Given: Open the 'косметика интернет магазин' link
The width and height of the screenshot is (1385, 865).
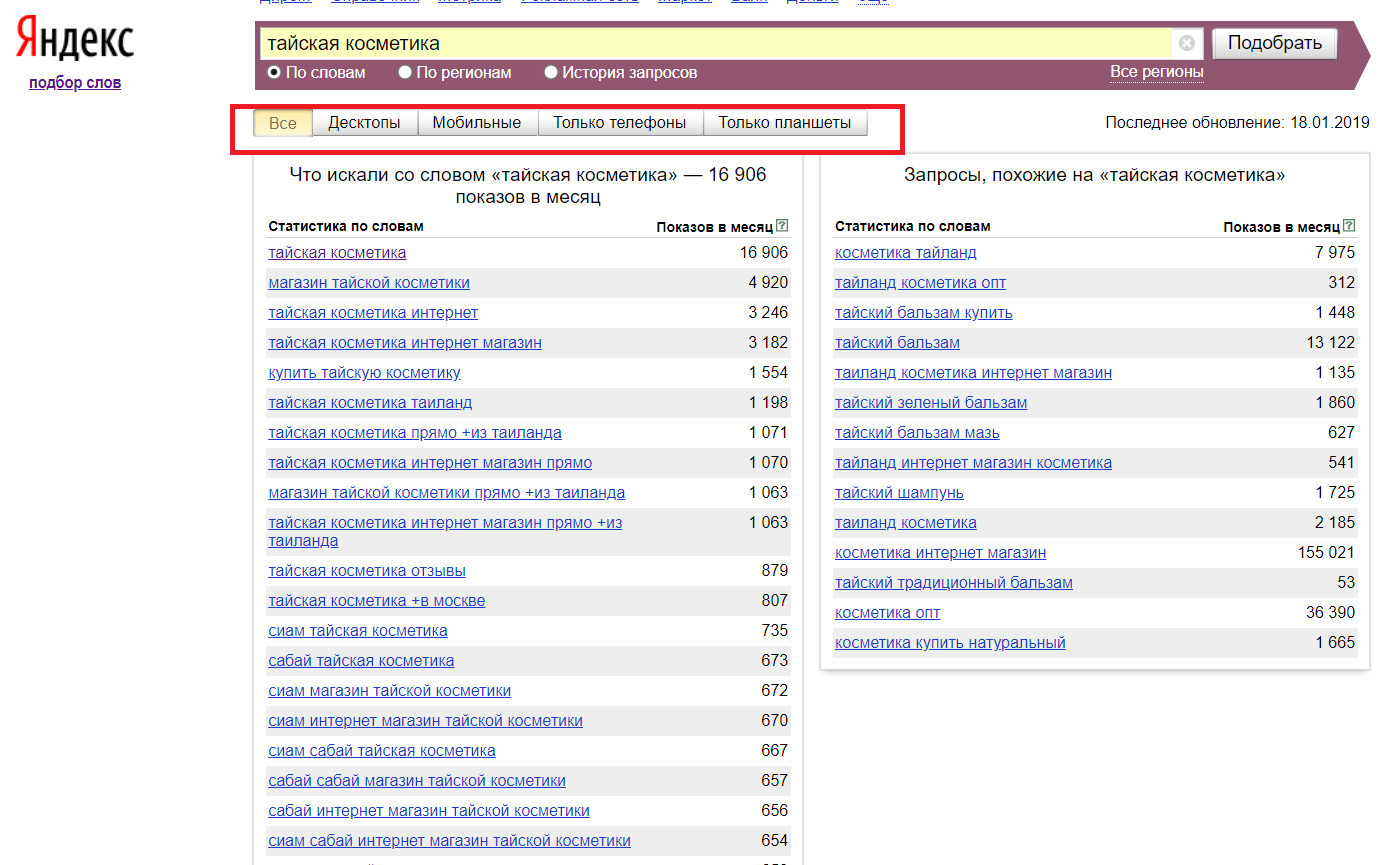Looking at the screenshot, I should tap(940, 553).
